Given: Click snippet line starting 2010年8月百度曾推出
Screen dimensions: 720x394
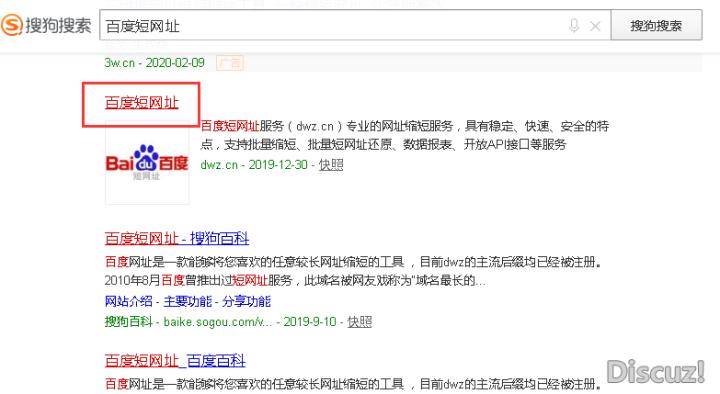Looking at the screenshot, I should (295, 280).
